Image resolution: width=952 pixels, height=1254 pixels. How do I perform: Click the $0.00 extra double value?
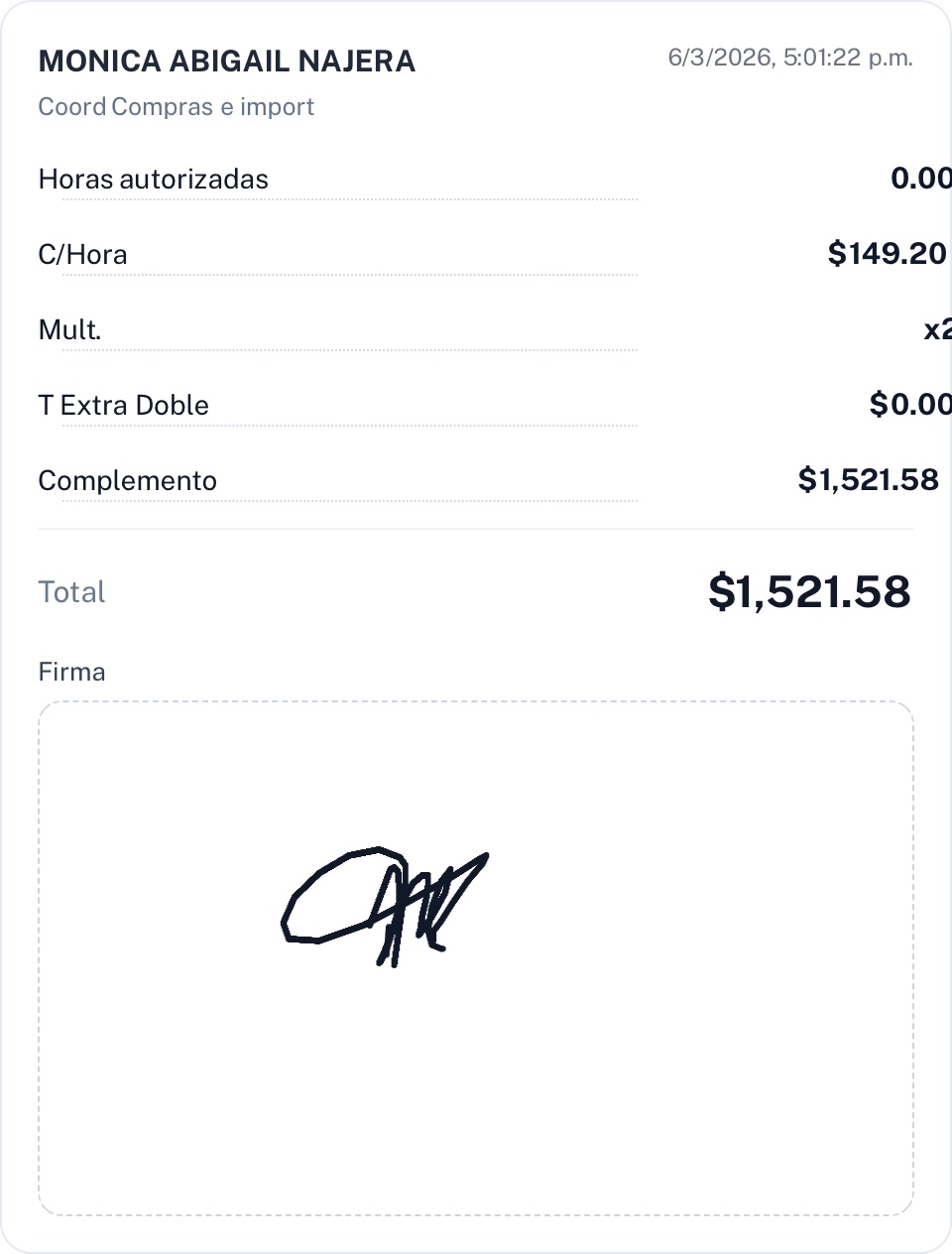(x=909, y=405)
